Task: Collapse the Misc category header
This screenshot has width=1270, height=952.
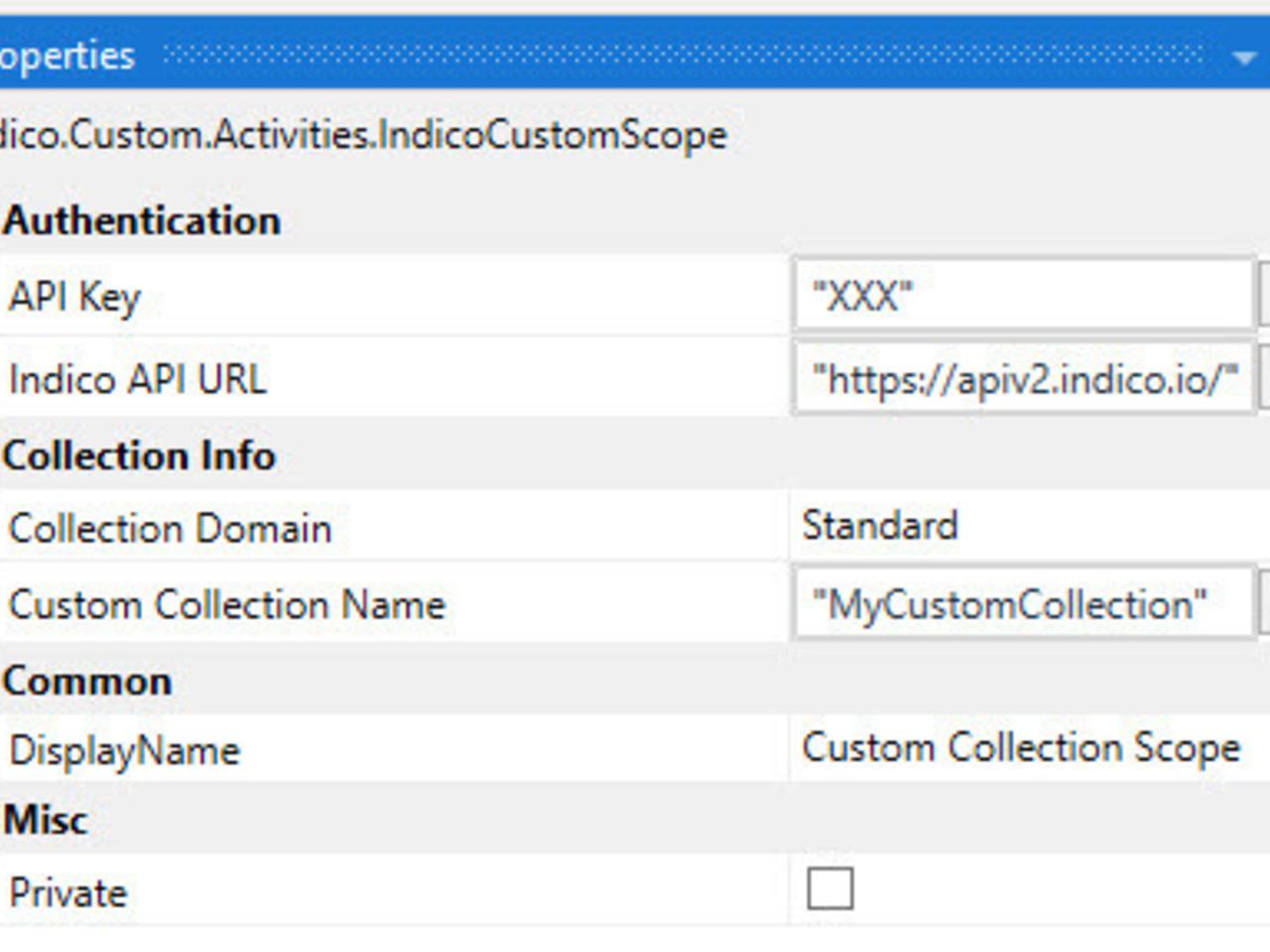Action: (x=46, y=819)
